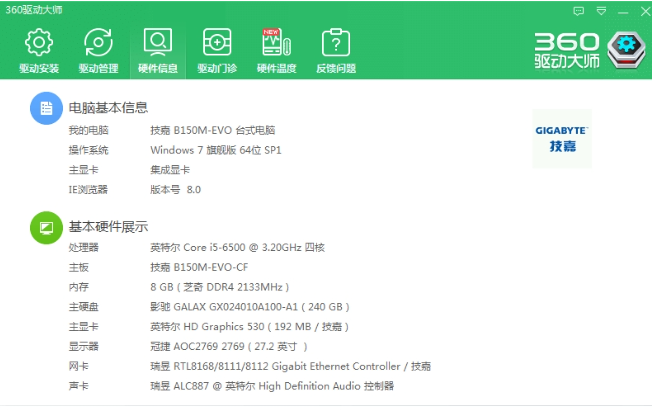The height and width of the screenshot is (410, 652).
Task: Click the 360驱动大师 window title text
Action: [x=34, y=10]
